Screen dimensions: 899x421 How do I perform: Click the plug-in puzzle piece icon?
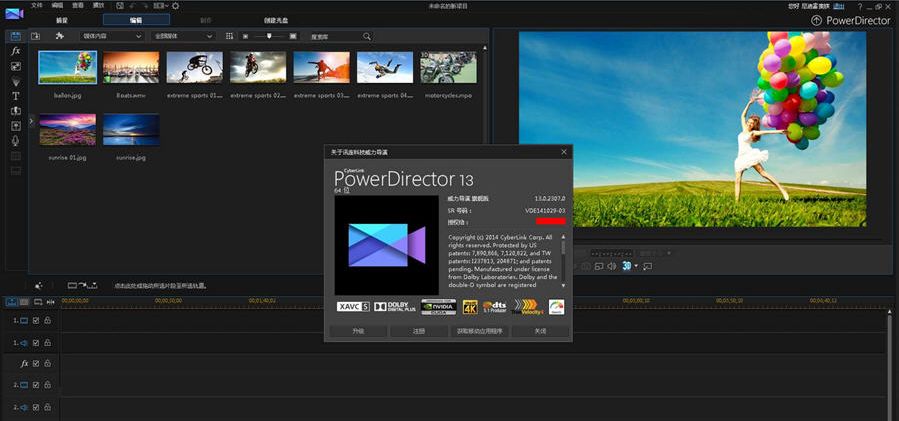(x=59, y=36)
